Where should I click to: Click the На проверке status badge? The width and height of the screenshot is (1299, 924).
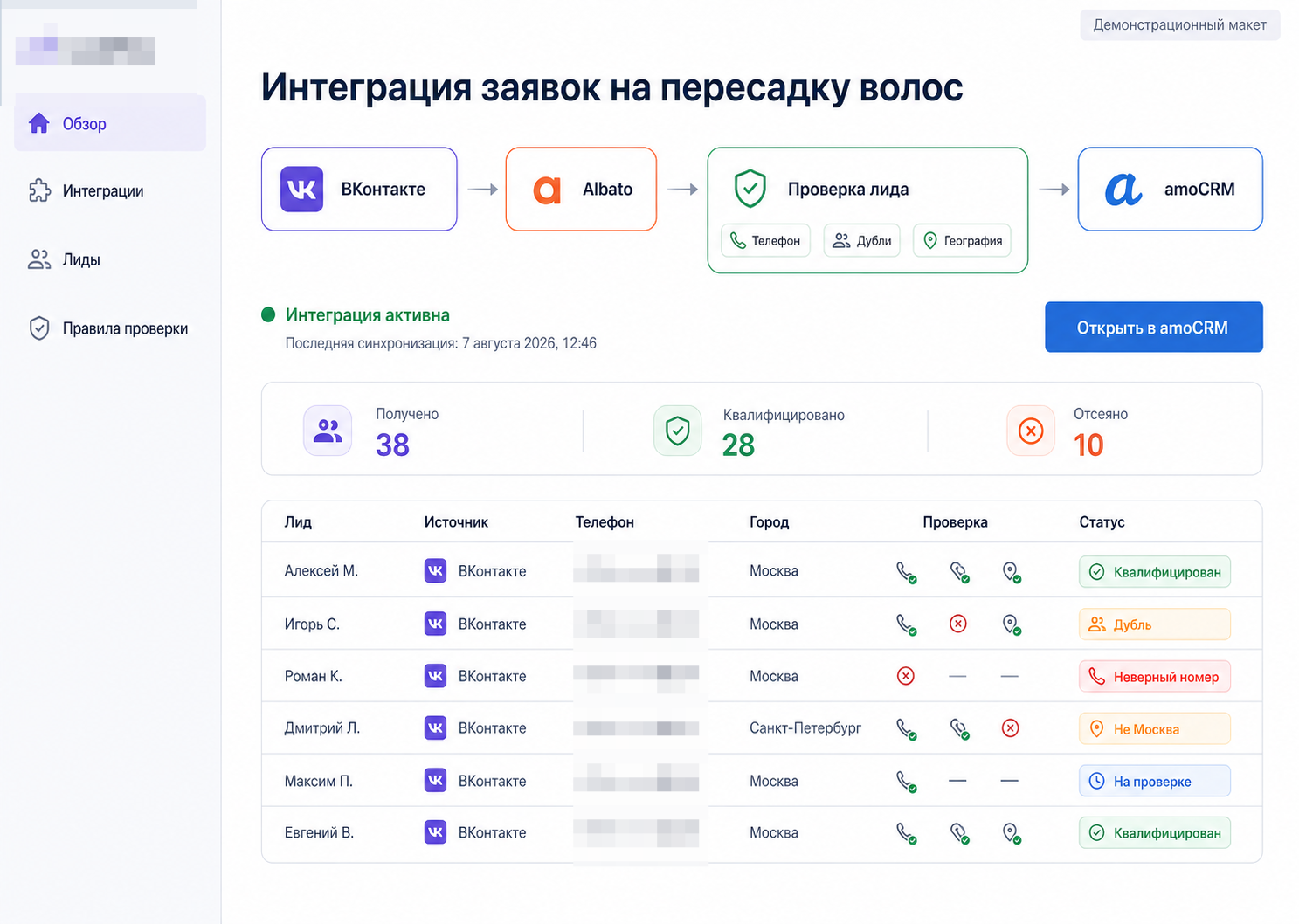point(1155,782)
